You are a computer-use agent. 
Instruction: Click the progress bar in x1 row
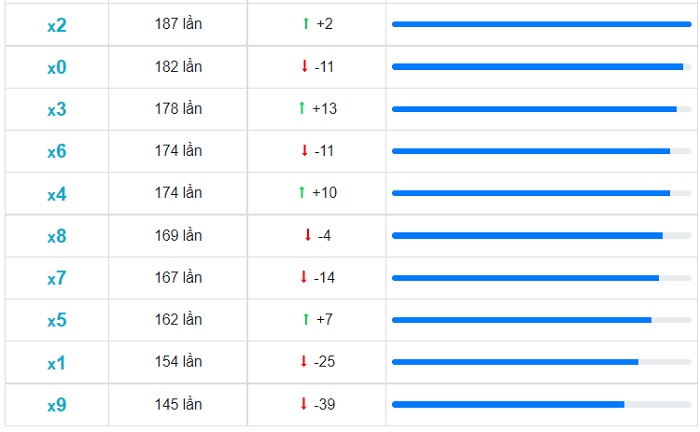tap(542, 362)
